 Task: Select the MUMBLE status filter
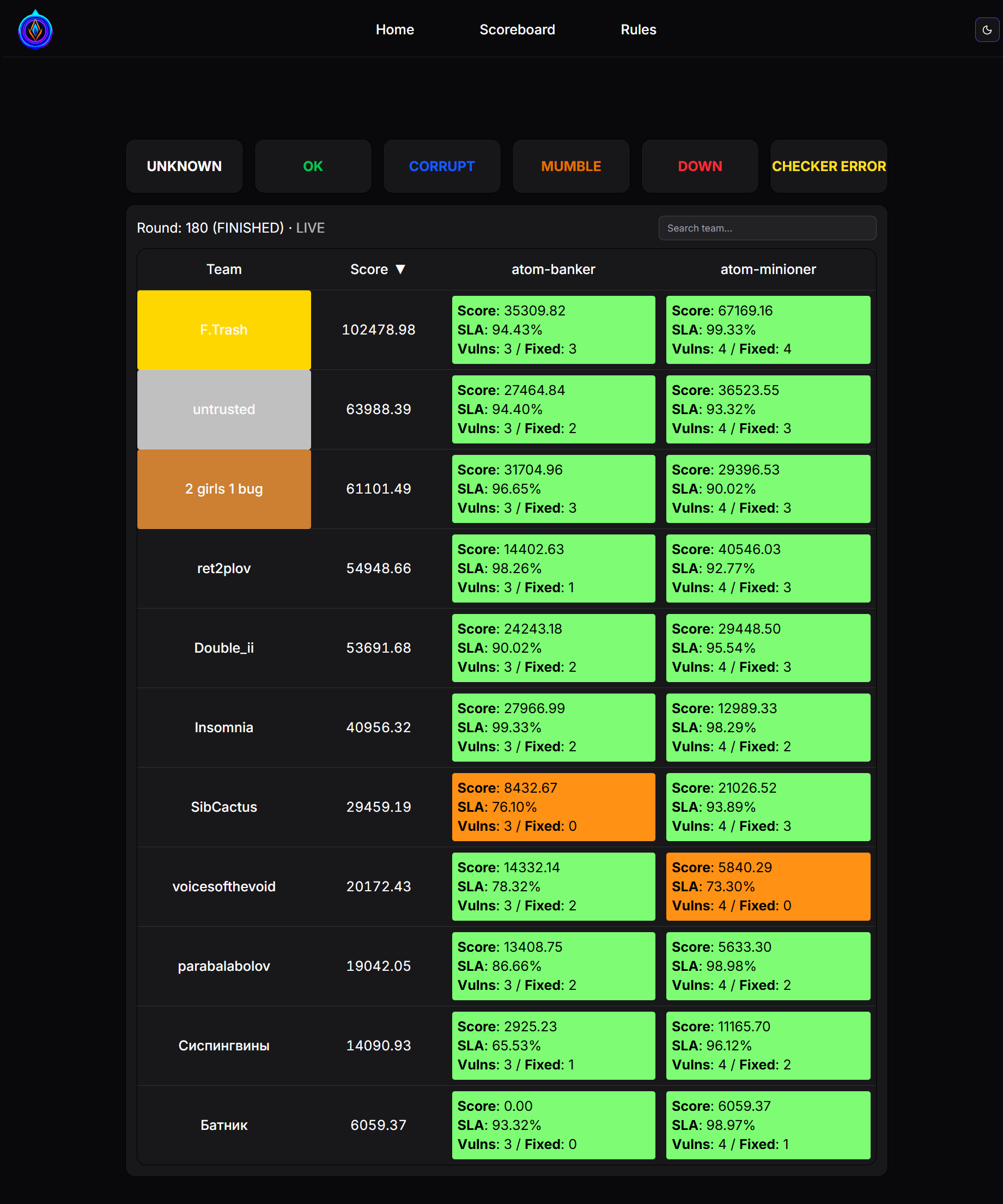570,166
